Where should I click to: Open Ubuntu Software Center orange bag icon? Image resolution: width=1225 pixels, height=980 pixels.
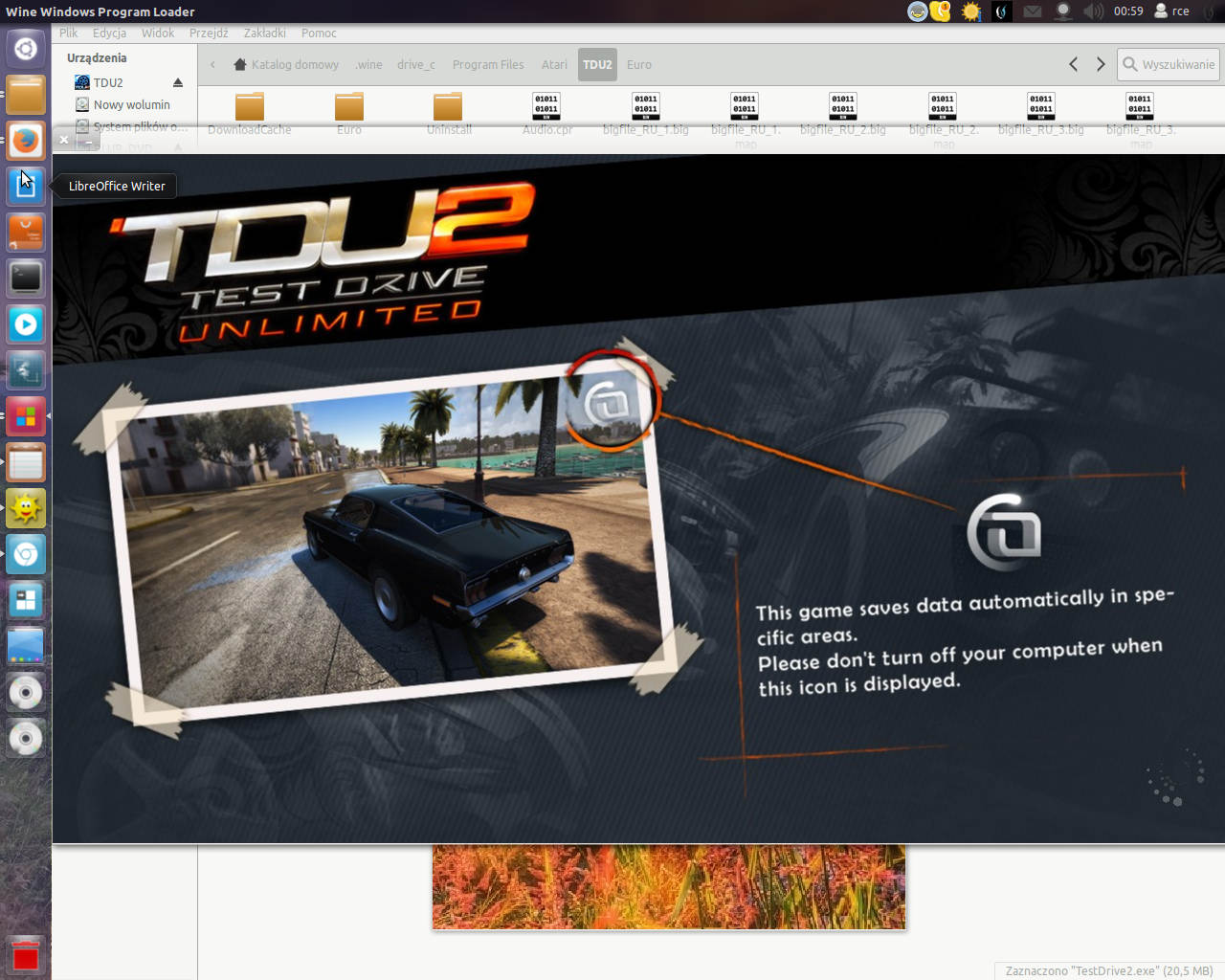[x=26, y=233]
